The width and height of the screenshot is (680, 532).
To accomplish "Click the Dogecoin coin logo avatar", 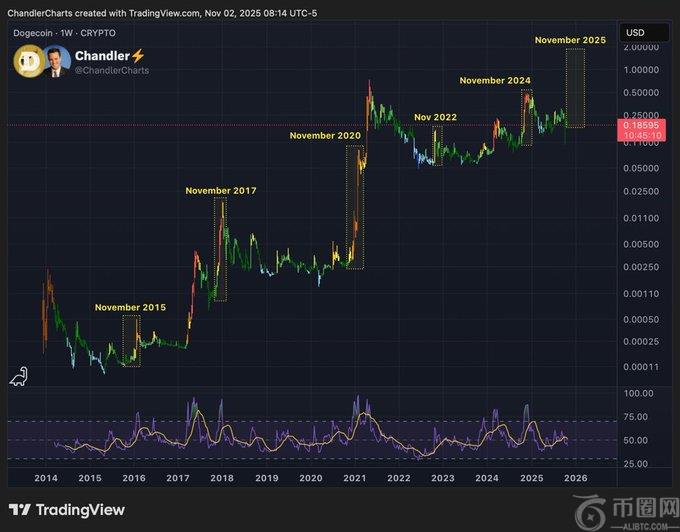I will click(29, 61).
